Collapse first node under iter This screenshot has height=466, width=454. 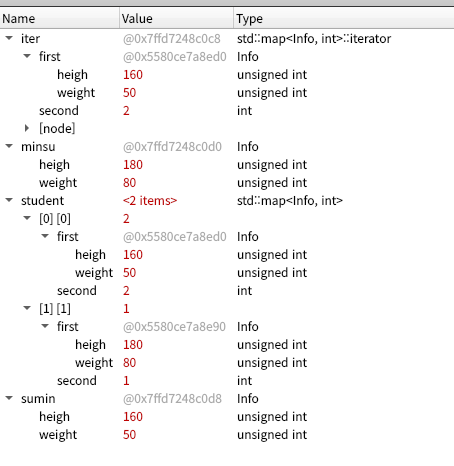point(27,56)
